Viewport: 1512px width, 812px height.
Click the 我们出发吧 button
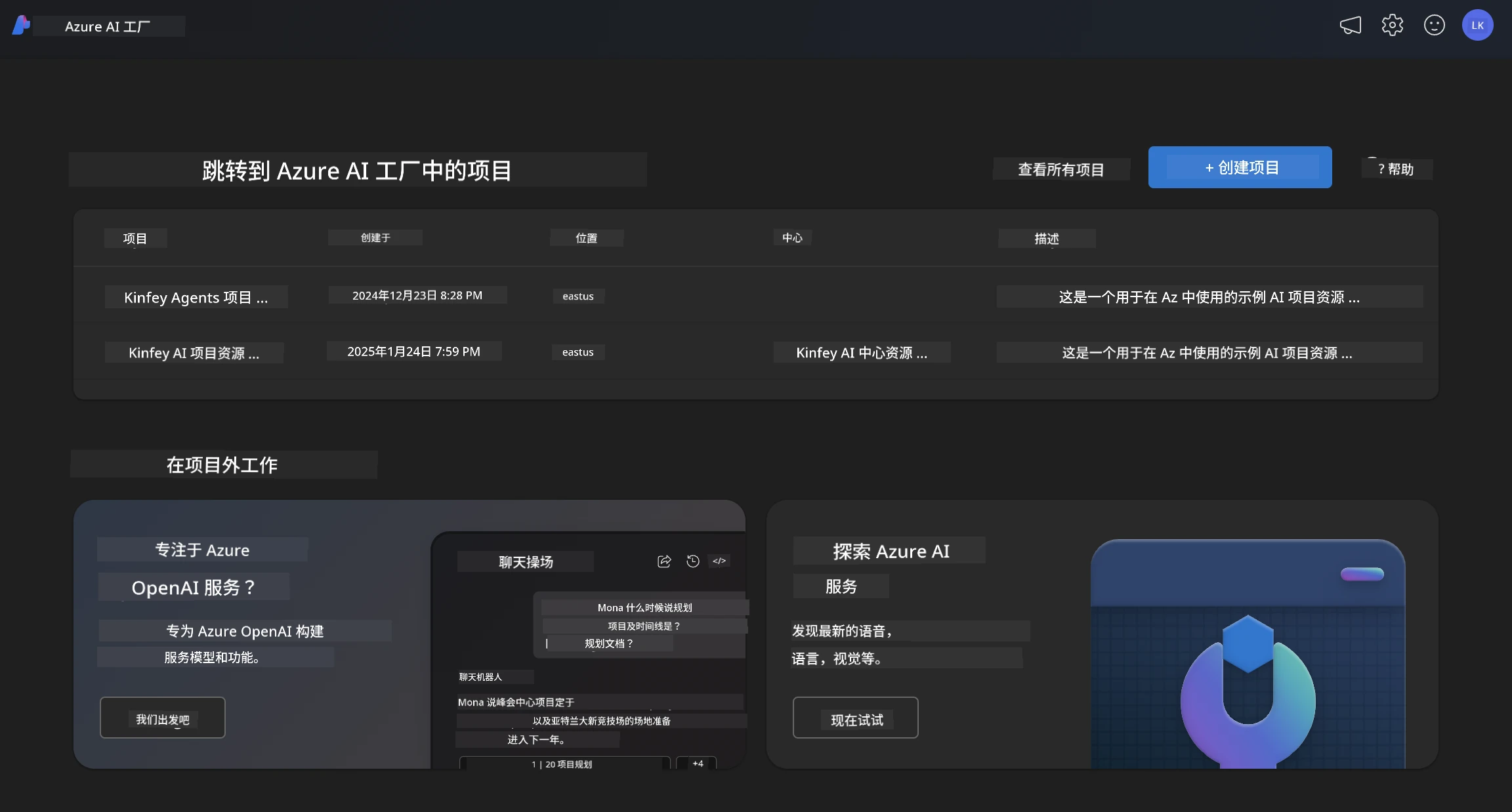163,718
